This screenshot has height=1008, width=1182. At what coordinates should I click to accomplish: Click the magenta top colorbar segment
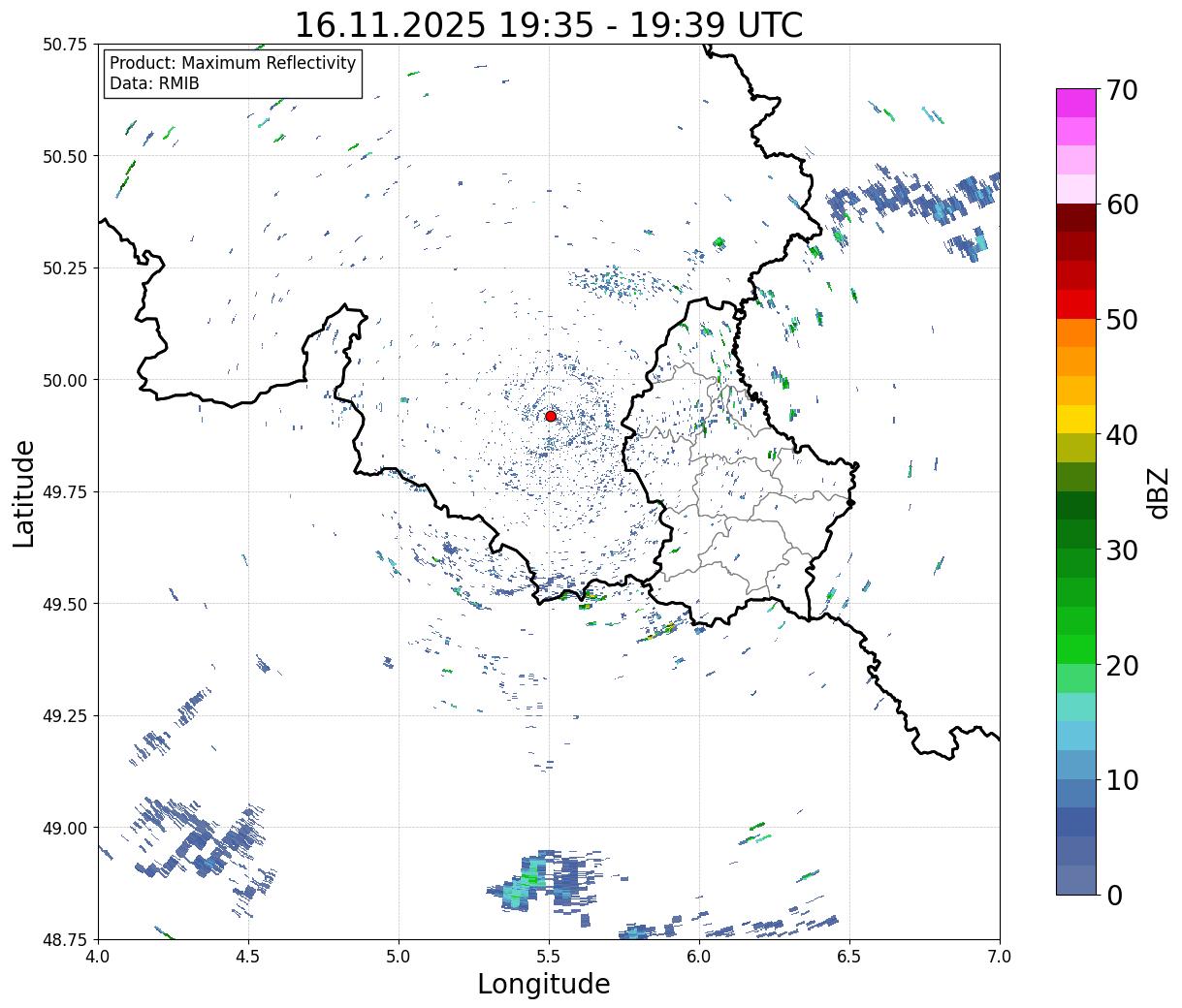pos(1076,103)
